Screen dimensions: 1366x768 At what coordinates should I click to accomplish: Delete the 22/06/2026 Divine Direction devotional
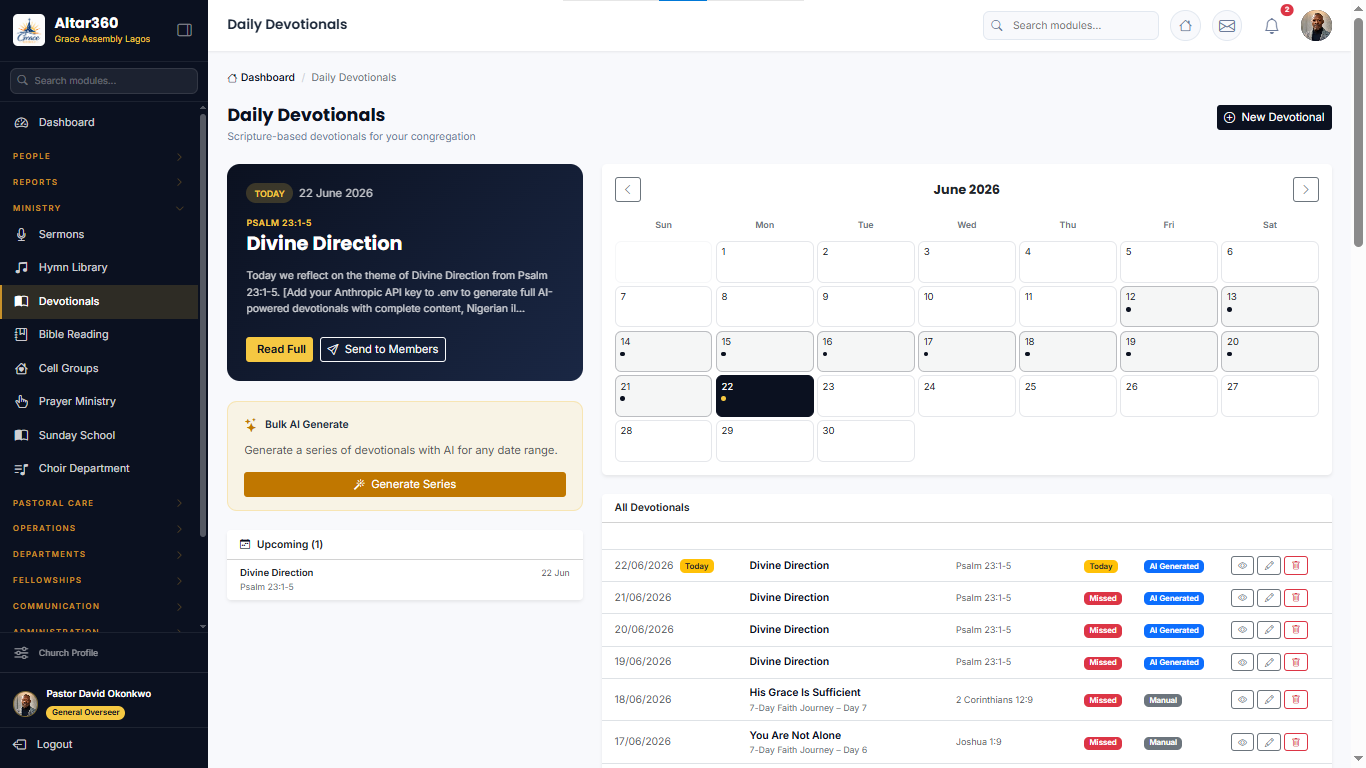click(x=1295, y=566)
